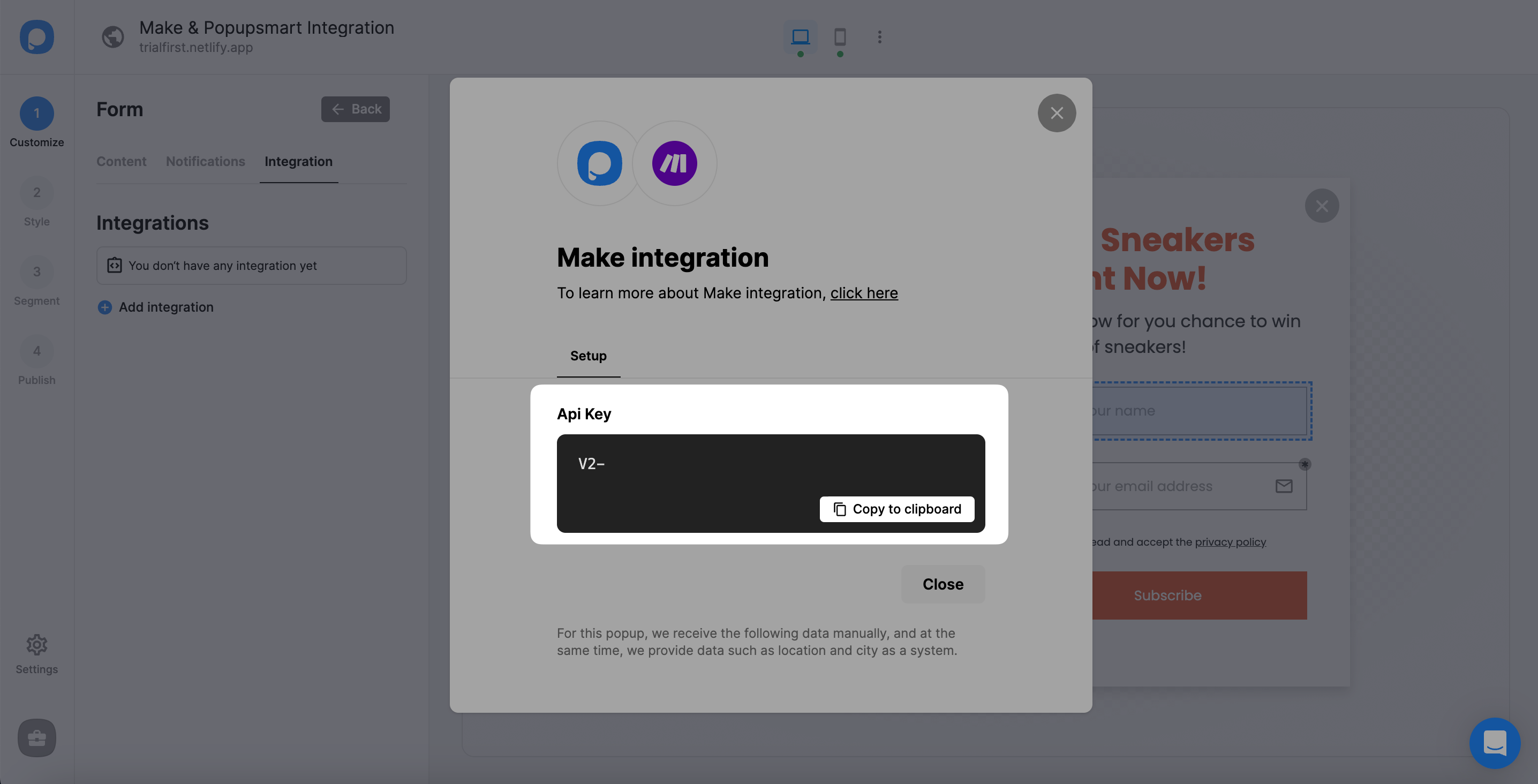Click the Setup tab in integration dialog
This screenshot has width=1538, height=784.
[x=589, y=355]
